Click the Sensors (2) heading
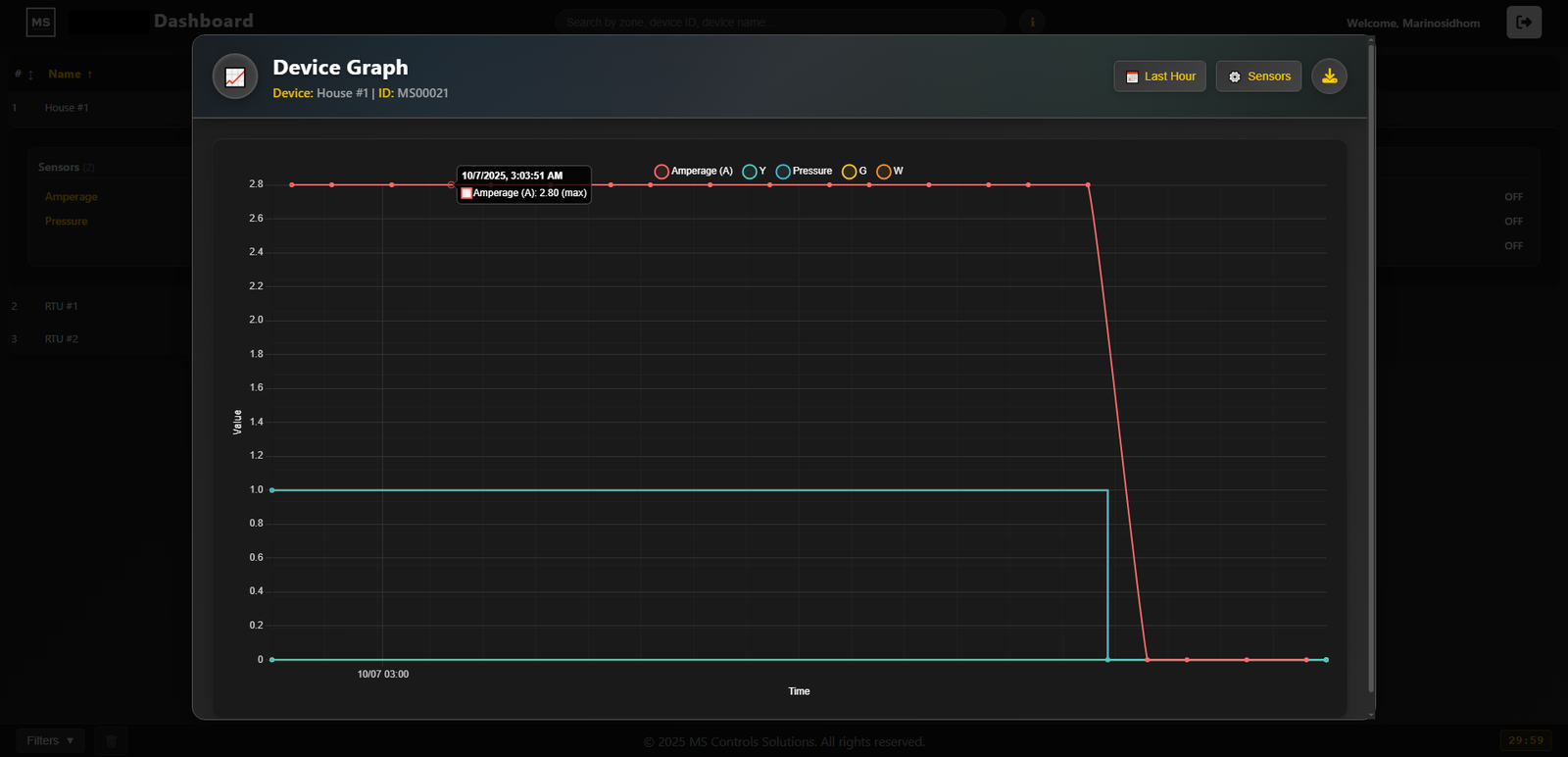 point(67,168)
